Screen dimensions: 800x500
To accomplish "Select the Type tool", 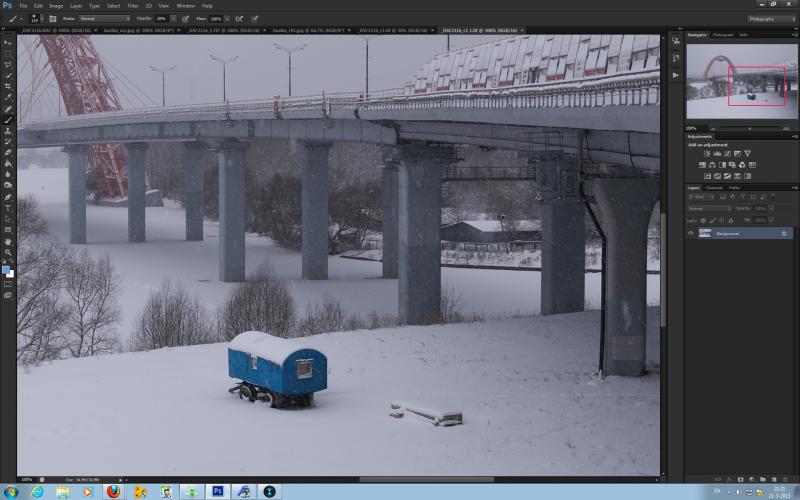I will point(8,208).
